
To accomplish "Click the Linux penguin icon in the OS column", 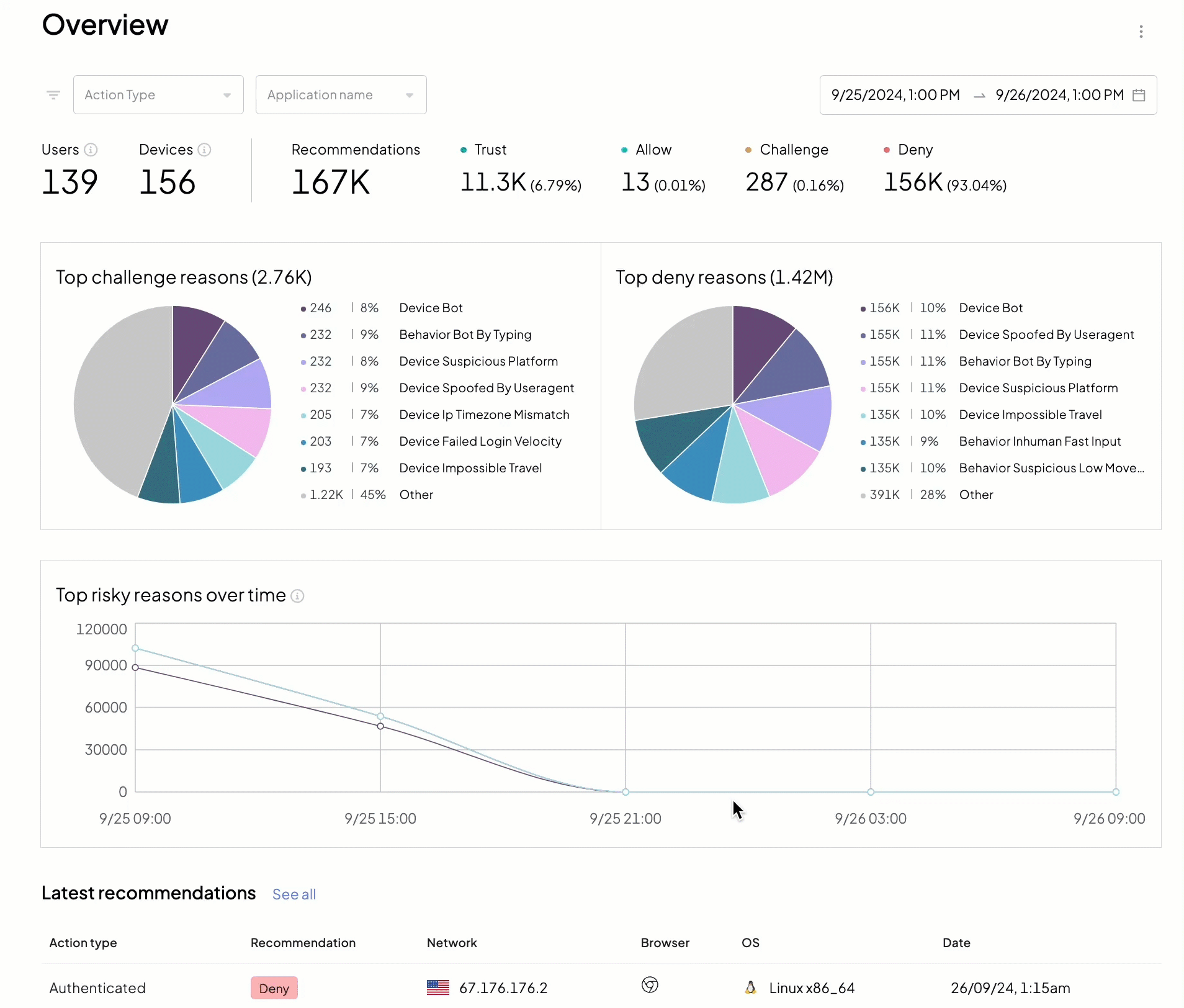I will 751,987.
